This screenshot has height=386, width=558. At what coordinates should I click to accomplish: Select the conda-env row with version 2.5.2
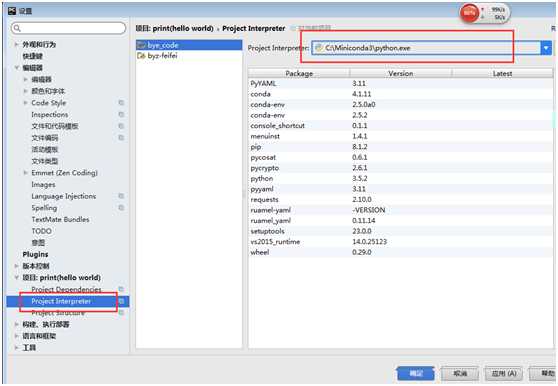400,115
